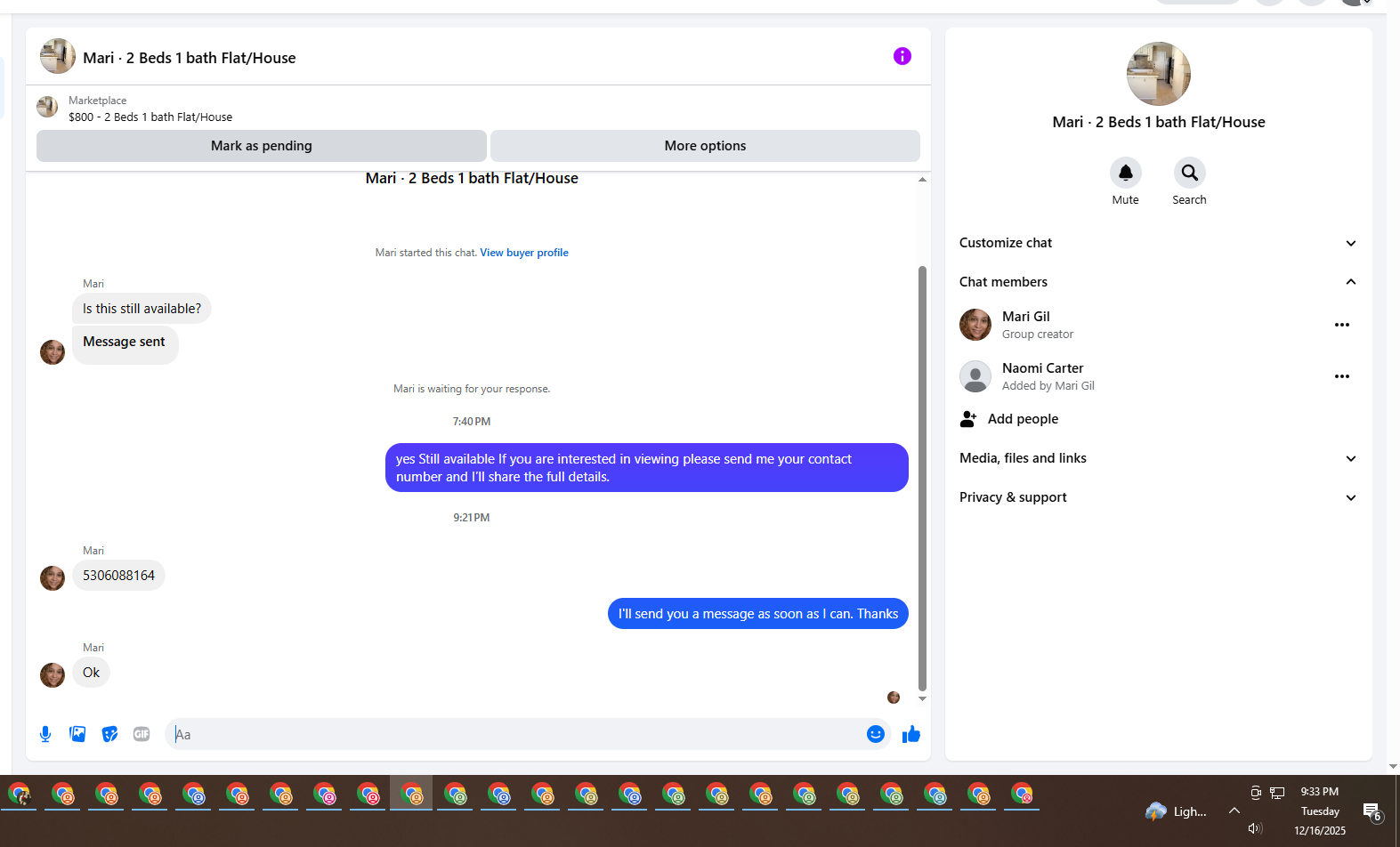Click the Chat members chevron arrow

point(1350,282)
